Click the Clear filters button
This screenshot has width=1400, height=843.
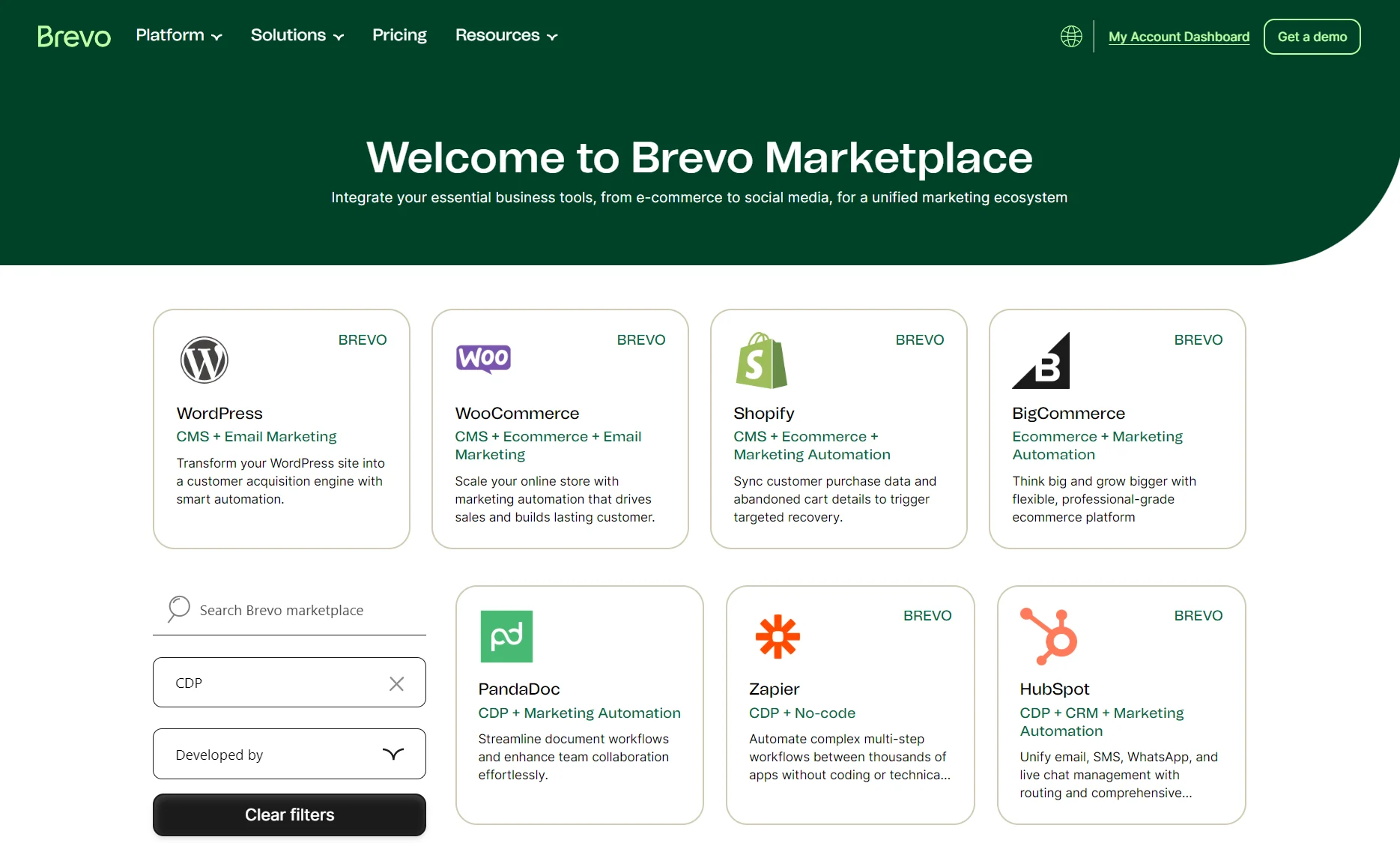pos(289,815)
